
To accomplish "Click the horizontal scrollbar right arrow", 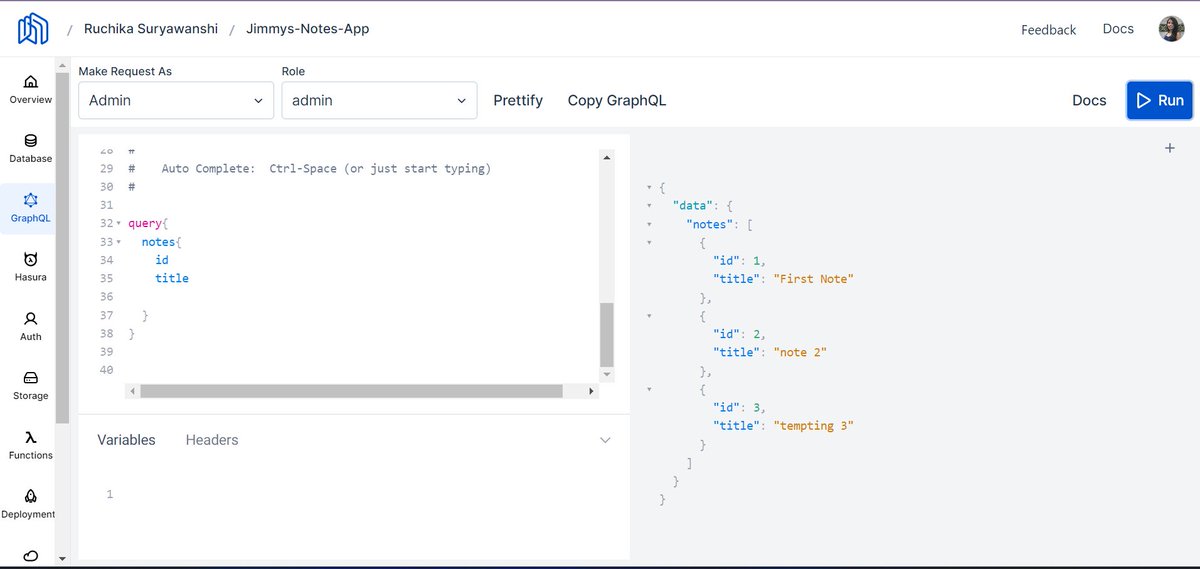I will [x=592, y=392].
